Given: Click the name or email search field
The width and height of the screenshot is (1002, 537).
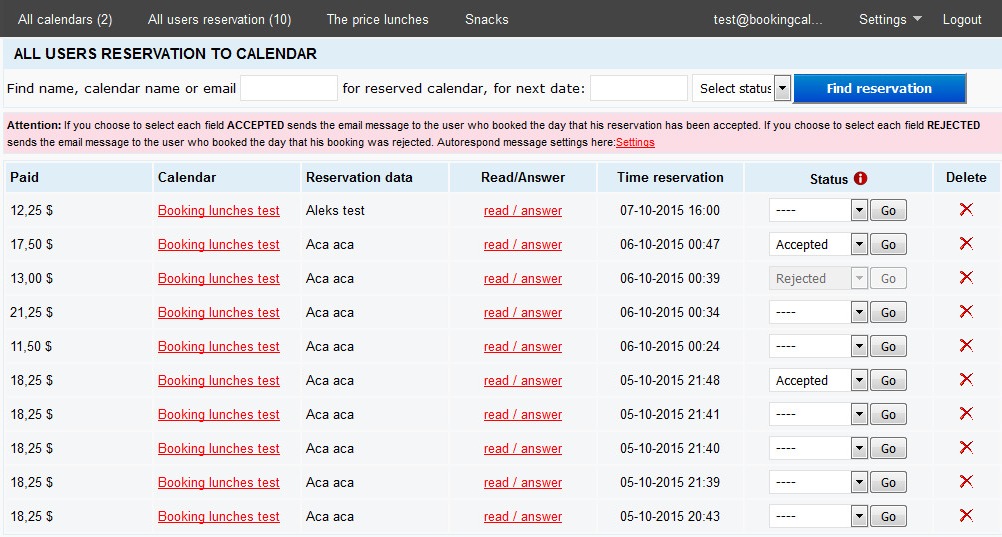Looking at the screenshot, I should tap(289, 88).
